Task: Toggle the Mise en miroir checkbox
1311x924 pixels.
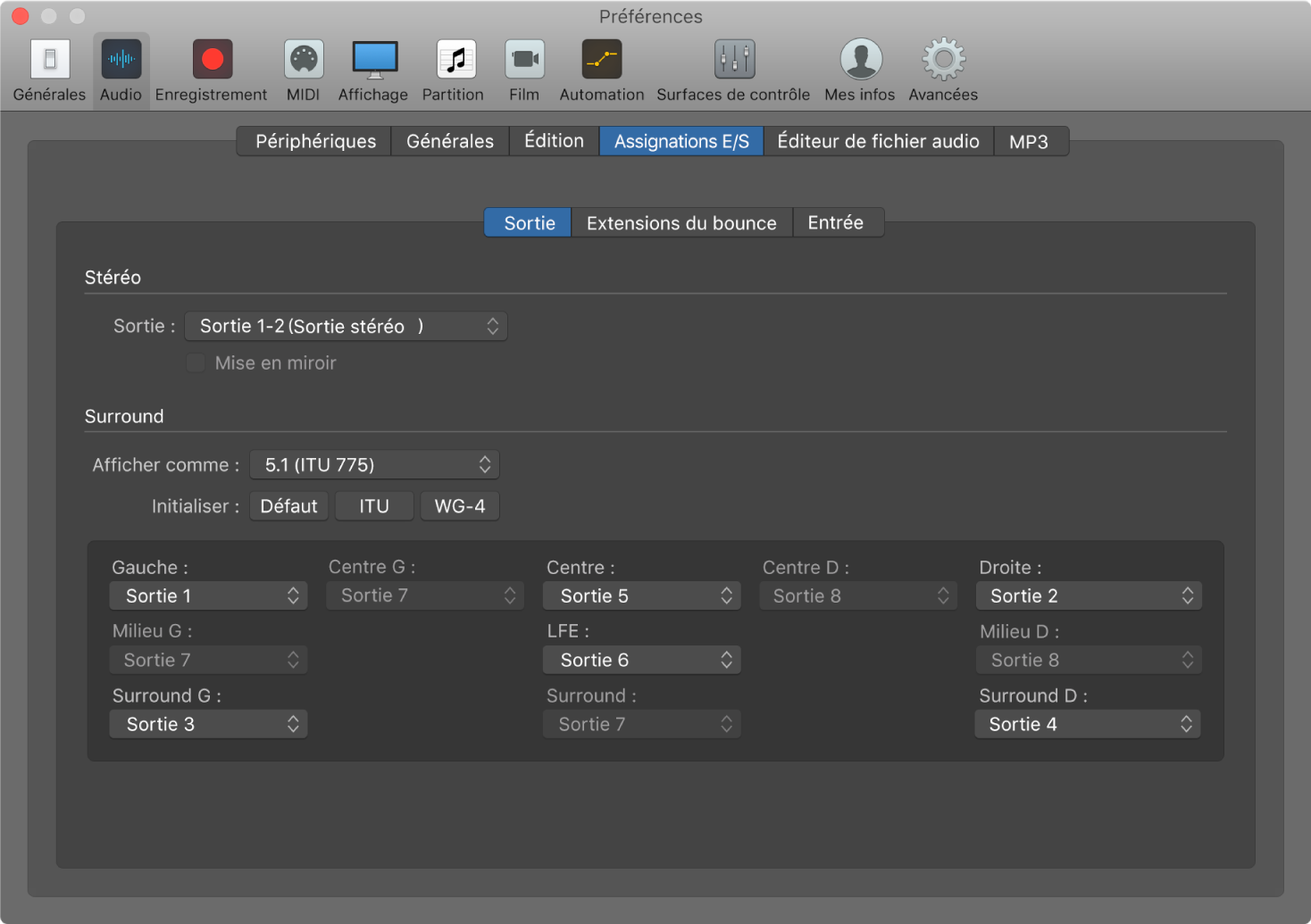Action: click(196, 363)
